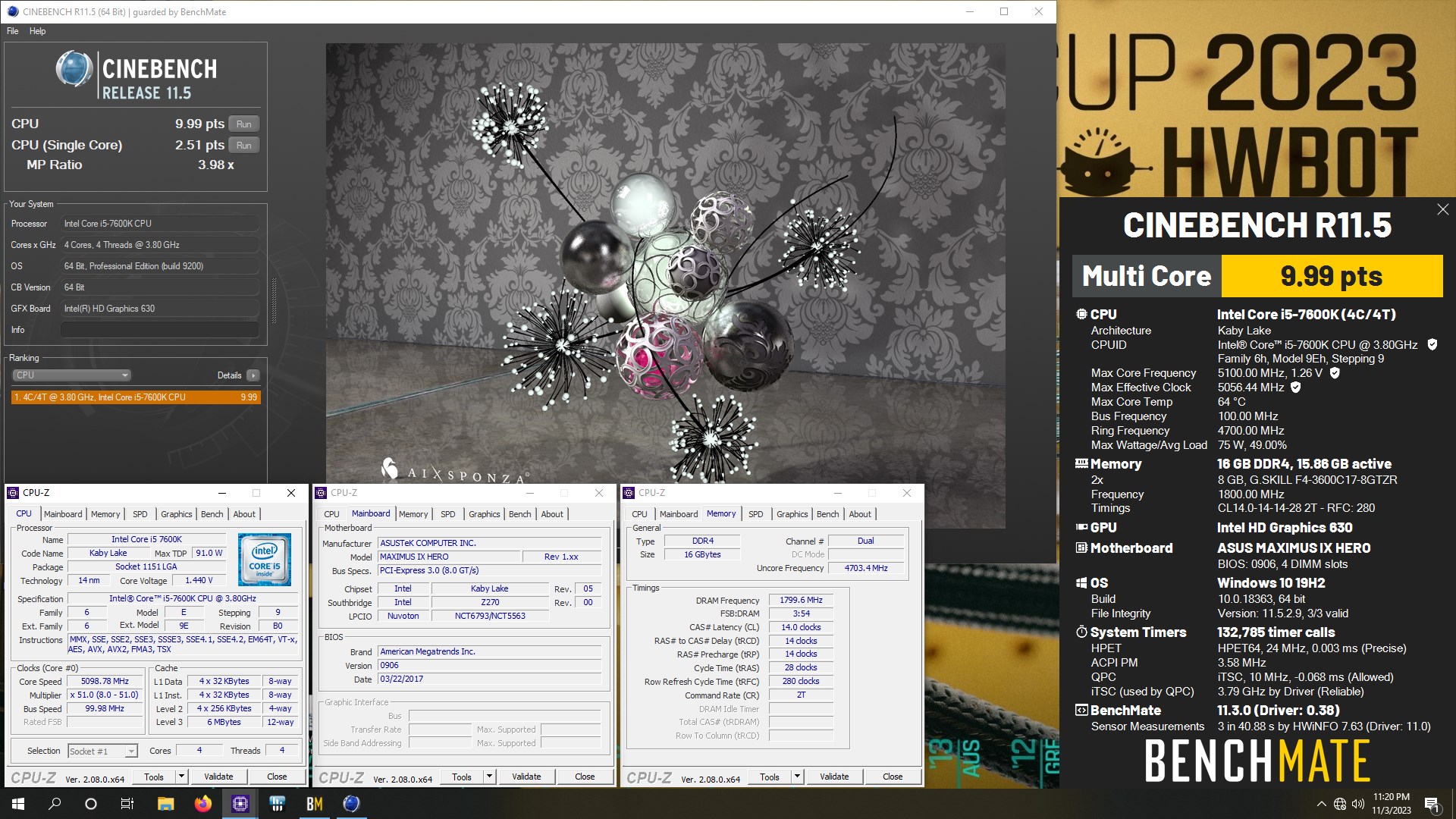Image resolution: width=1456 pixels, height=819 pixels.
Task: Click the MAXIMUS IX HERO model field
Action: pos(449,557)
